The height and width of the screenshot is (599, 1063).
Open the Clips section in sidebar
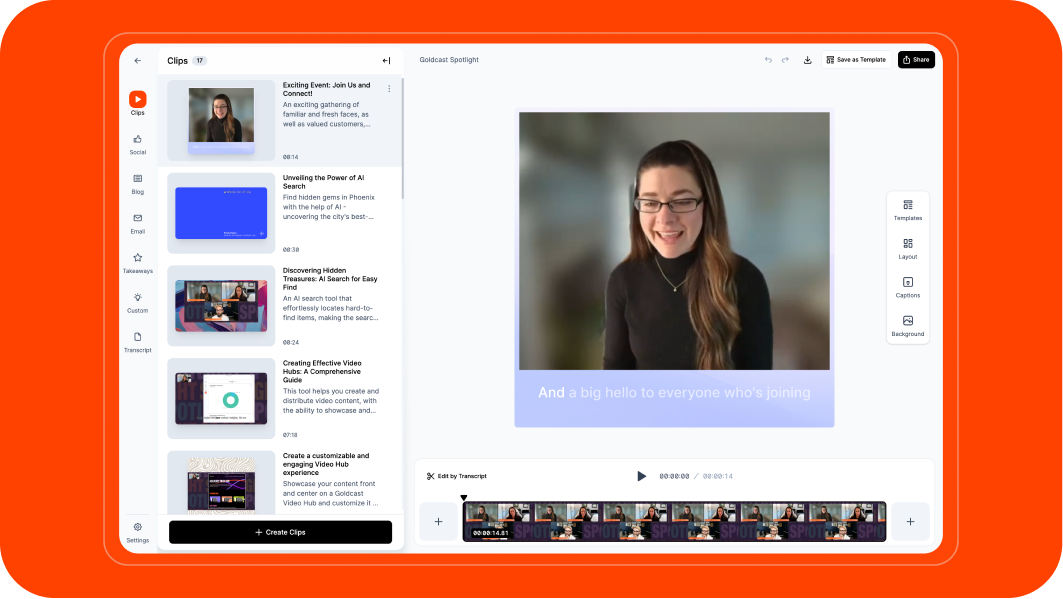tap(137, 100)
